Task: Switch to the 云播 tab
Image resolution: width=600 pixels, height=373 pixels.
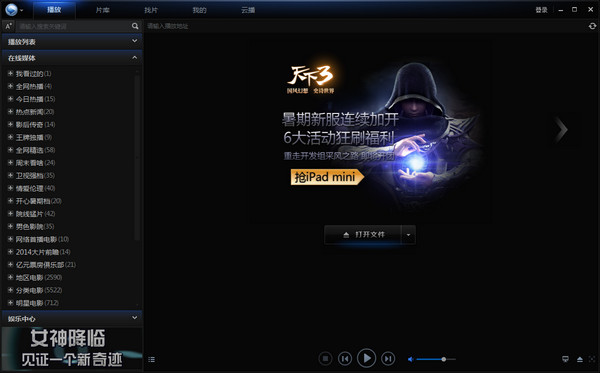Action: (248, 10)
